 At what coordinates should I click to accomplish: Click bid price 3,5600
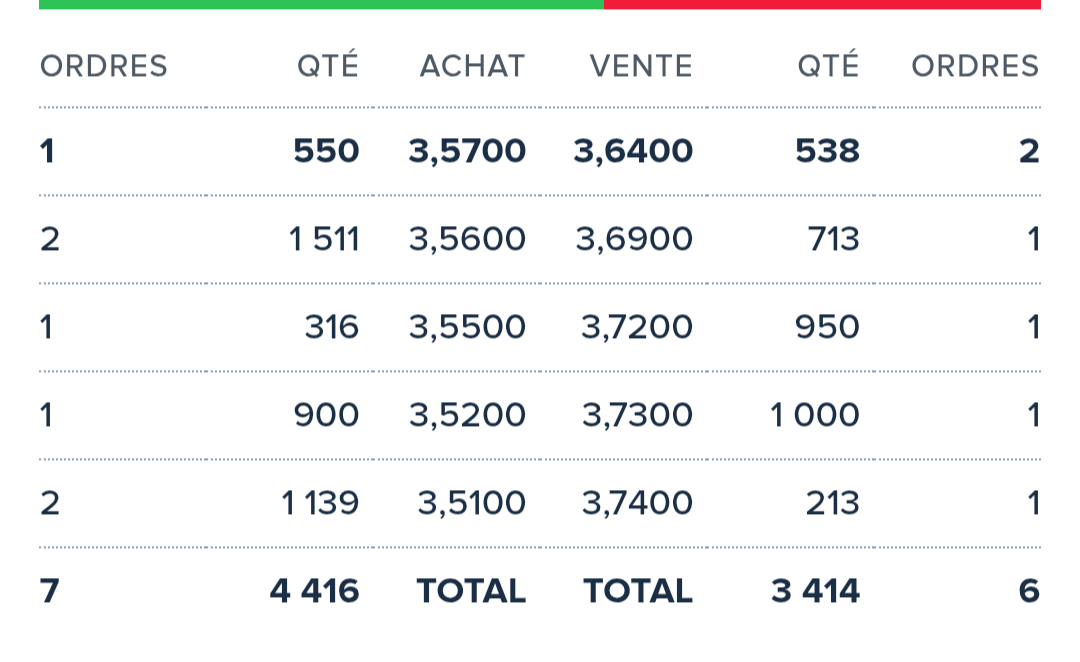click(x=467, y=240)
